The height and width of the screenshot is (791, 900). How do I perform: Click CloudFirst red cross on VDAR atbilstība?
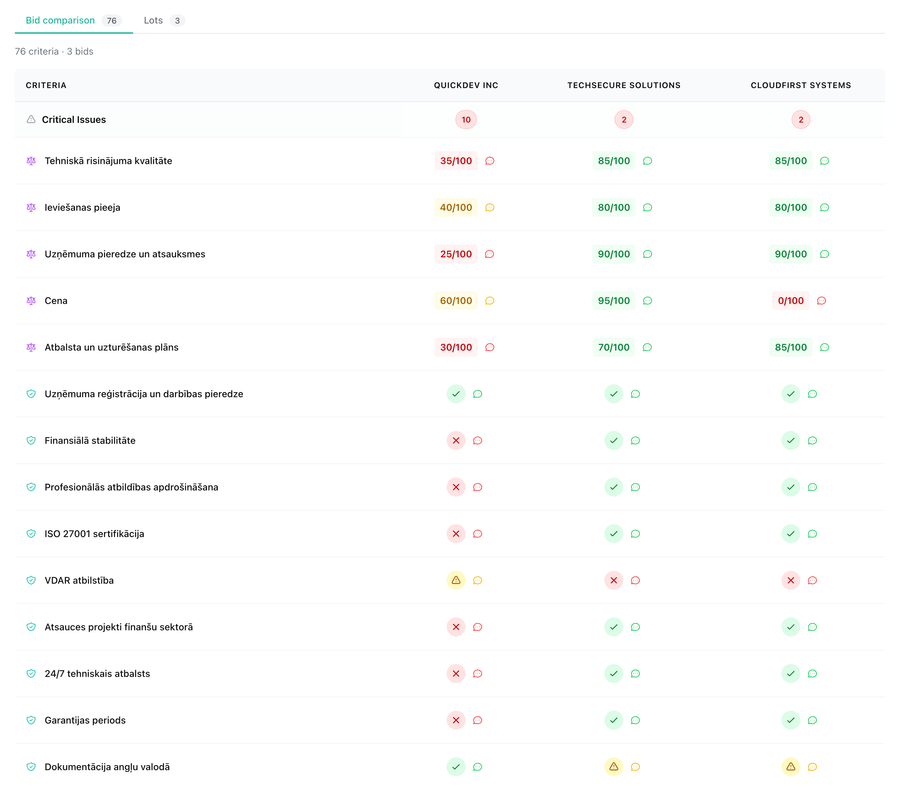791,581
